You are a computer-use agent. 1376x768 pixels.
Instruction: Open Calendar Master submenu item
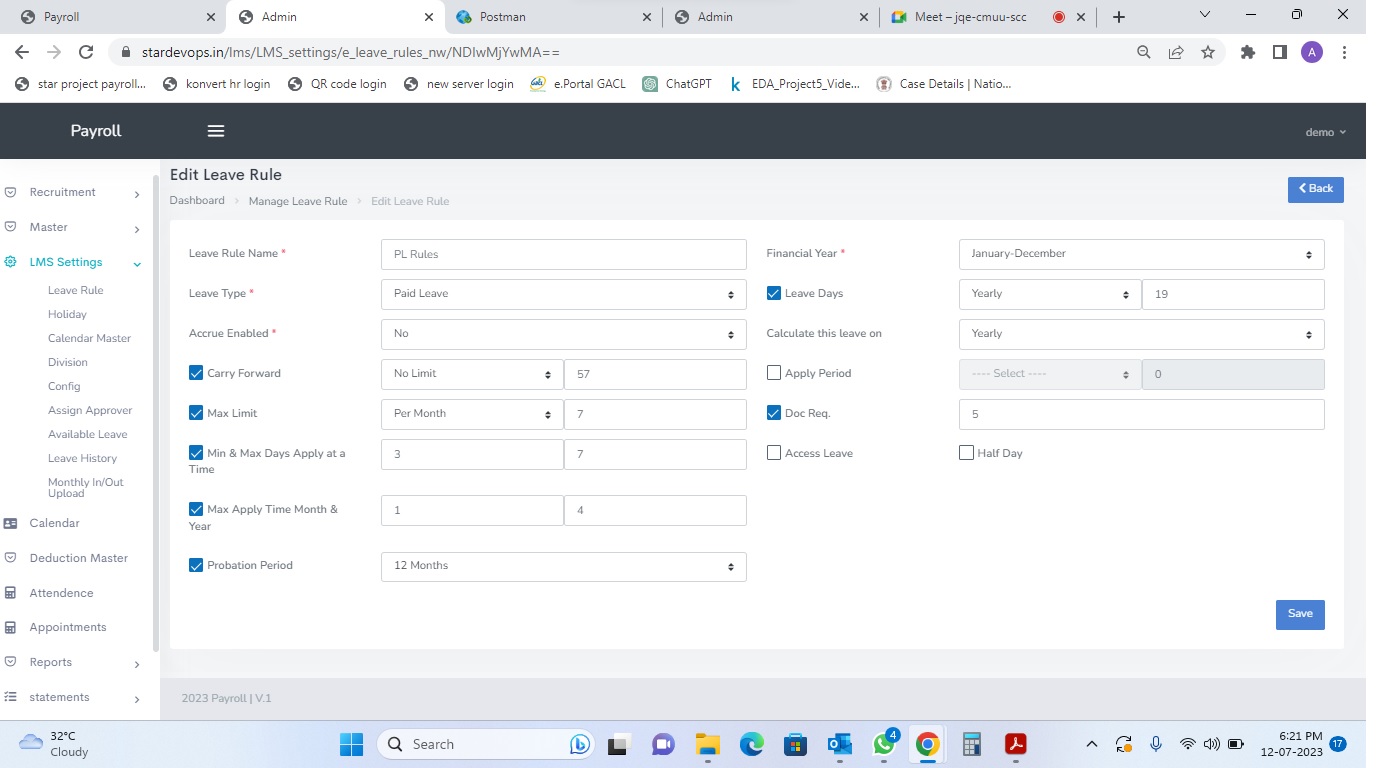pyautogui.click(x=90, y=338)
